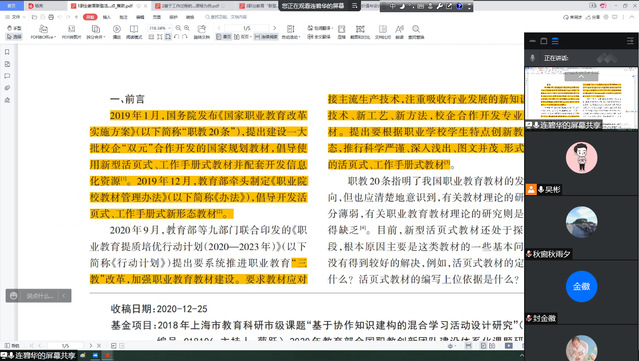Toggle single page view mode
639x361 pixels.
click(x=223, y=37)
